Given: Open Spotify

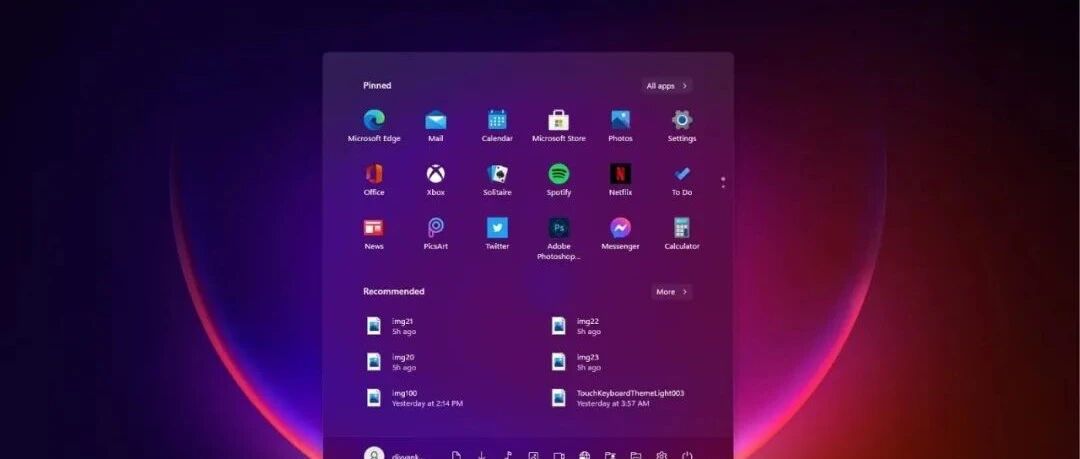Looking at the screenshot, I should (x=559, y=179).
